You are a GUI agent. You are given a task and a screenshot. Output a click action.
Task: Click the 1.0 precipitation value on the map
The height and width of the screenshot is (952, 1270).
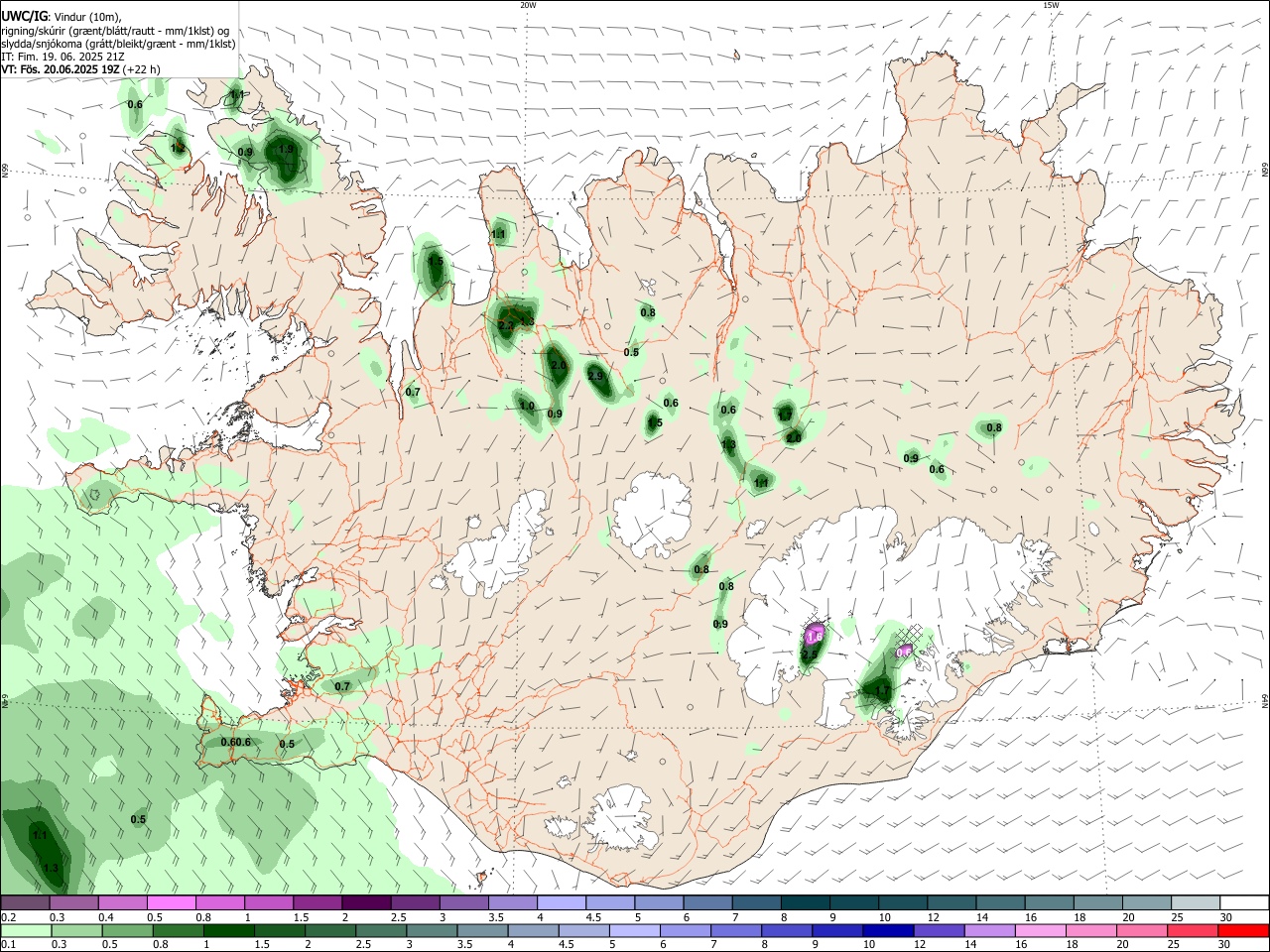(x=527, y=407)
